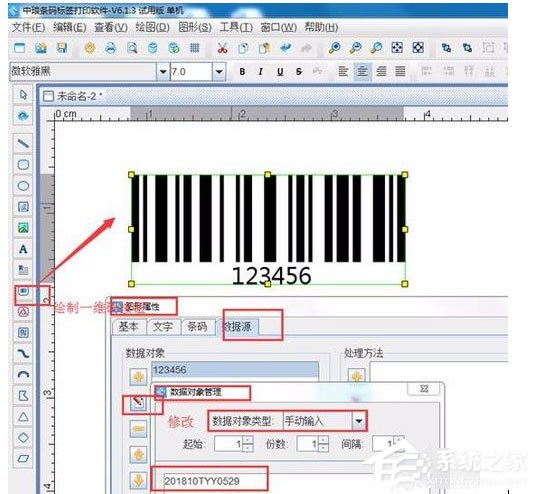This screenshot has height=494, width=536.
Task: Select the line drawing tool
Action: pos(23,143)
